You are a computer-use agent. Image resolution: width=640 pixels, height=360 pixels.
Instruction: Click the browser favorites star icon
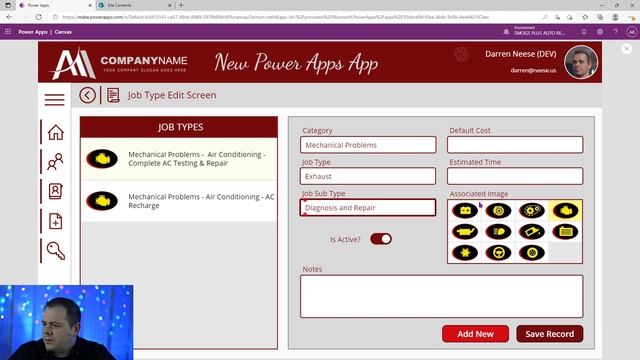pos(585,17)
